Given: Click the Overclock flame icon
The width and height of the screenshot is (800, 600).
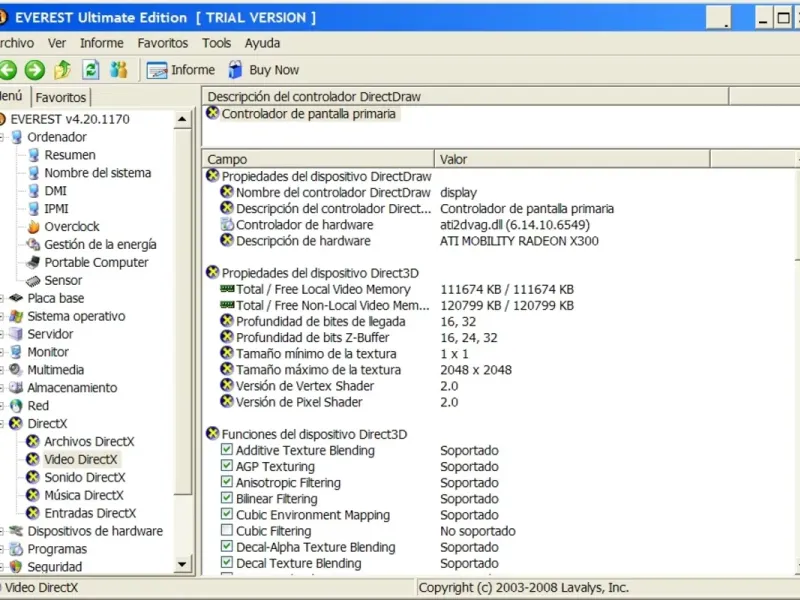Looking at the screenshot, I should [x=34, y=227].
